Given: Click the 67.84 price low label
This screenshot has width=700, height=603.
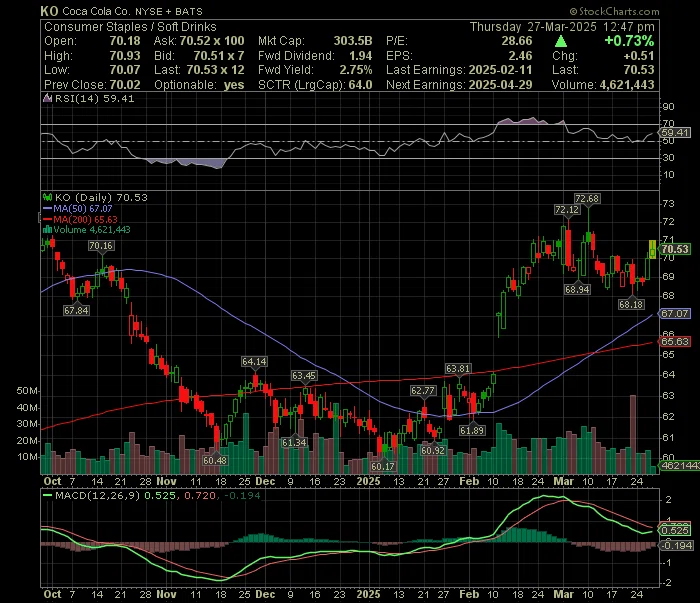Looking at the screenshot, I should [76, 310].
